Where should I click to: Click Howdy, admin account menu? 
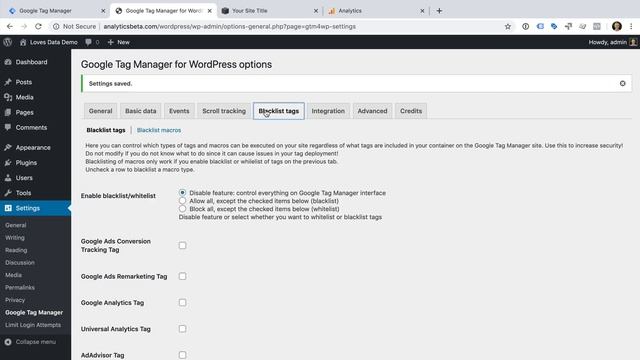pos(612,42)
